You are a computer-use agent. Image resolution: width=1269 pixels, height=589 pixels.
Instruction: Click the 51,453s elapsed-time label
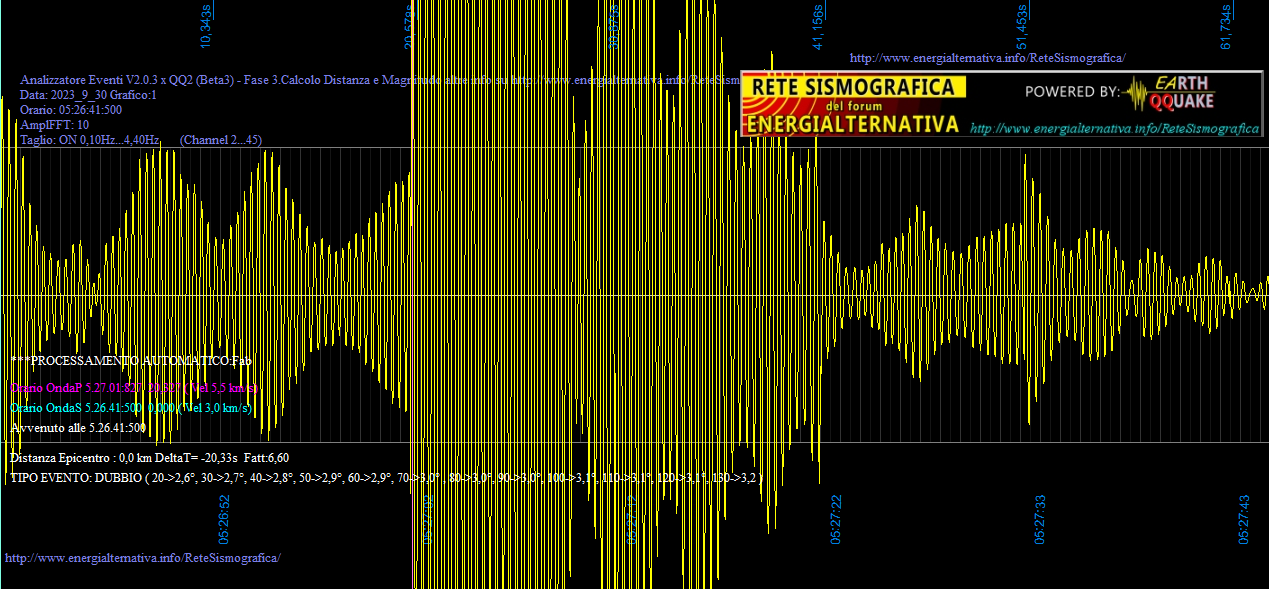click(1022, 26)
